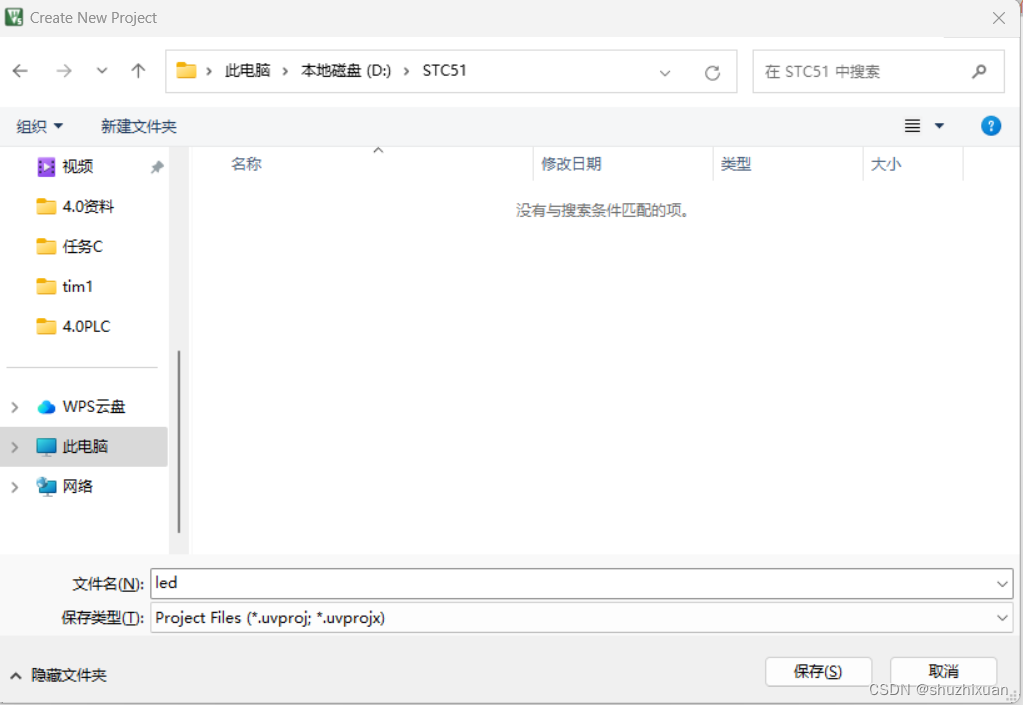Screen dimensions: 1023x705
Task: Click the Keil icon in the title bar
Action: pyautogui.click(x=13, y=17)
